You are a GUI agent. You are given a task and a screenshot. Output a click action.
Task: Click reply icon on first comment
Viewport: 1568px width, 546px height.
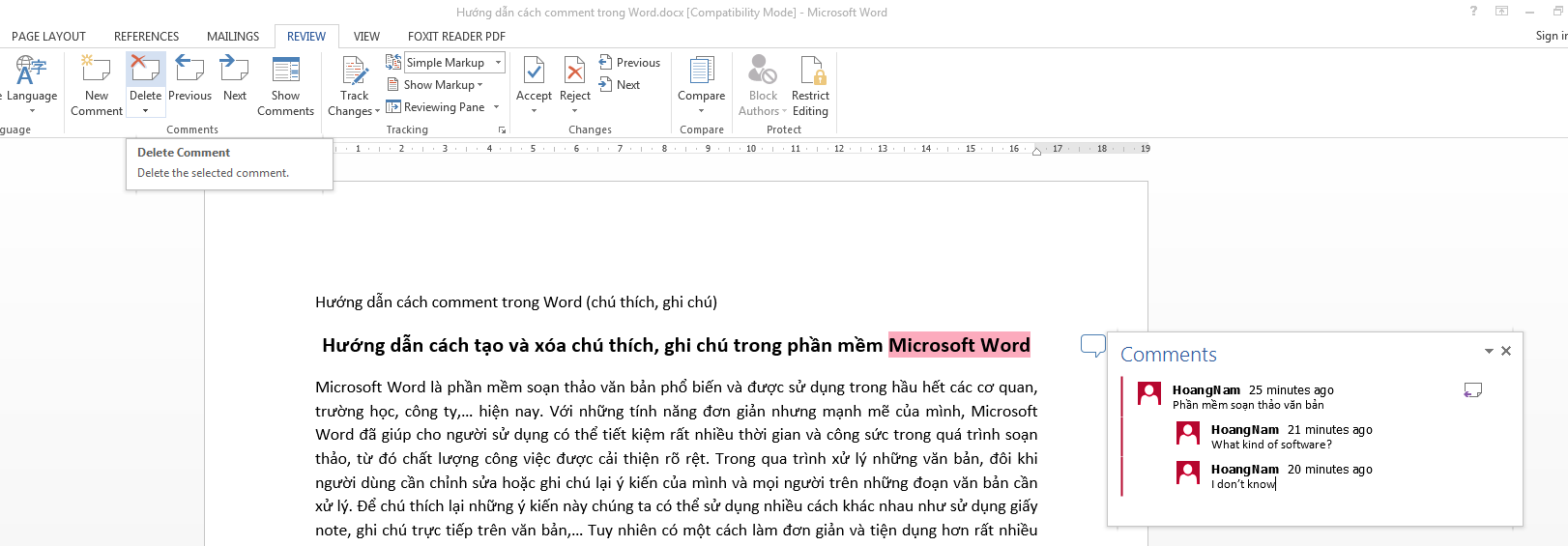(x=1472, y=390)
